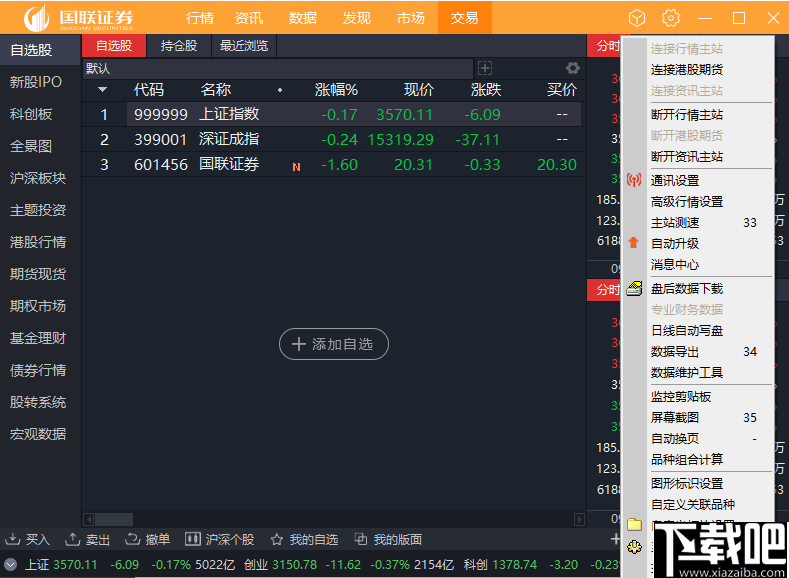Open 港股行情 in sidebar

click(40, 242)
